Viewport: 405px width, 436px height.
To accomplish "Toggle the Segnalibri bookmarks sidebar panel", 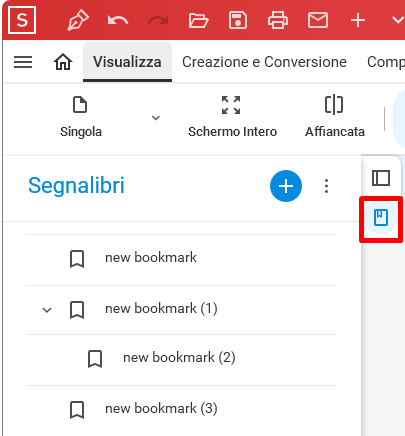I will click(381, 218).
